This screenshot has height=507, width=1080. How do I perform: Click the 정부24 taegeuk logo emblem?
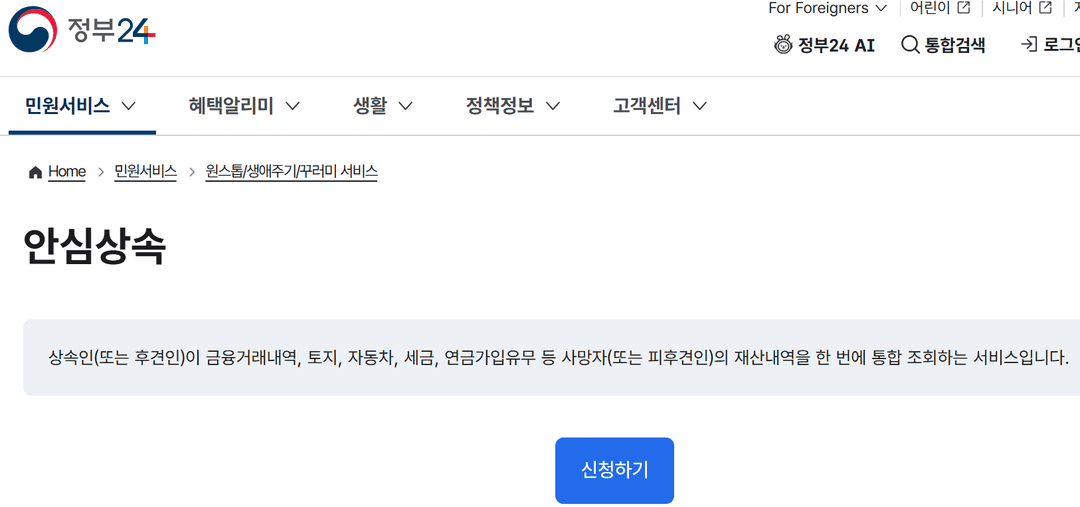click(33, 30)
